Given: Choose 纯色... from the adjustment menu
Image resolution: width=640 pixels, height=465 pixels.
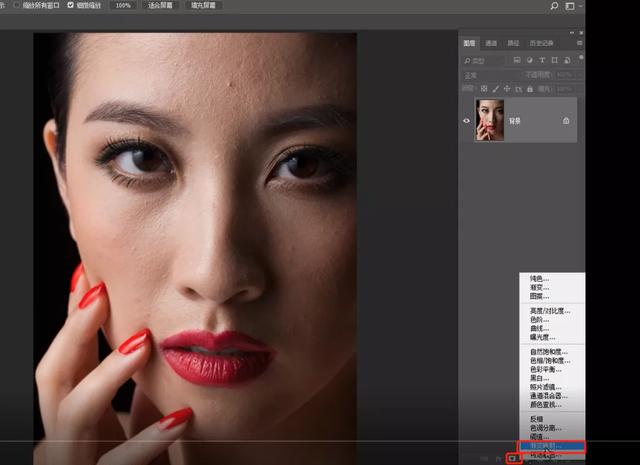Looking at the screenshot, I should click(552, 279).
